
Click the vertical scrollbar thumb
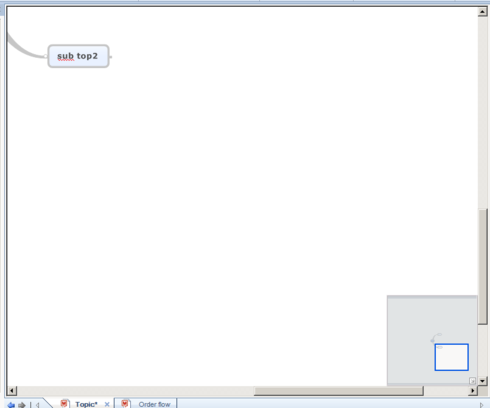click(x=483, y=266)
